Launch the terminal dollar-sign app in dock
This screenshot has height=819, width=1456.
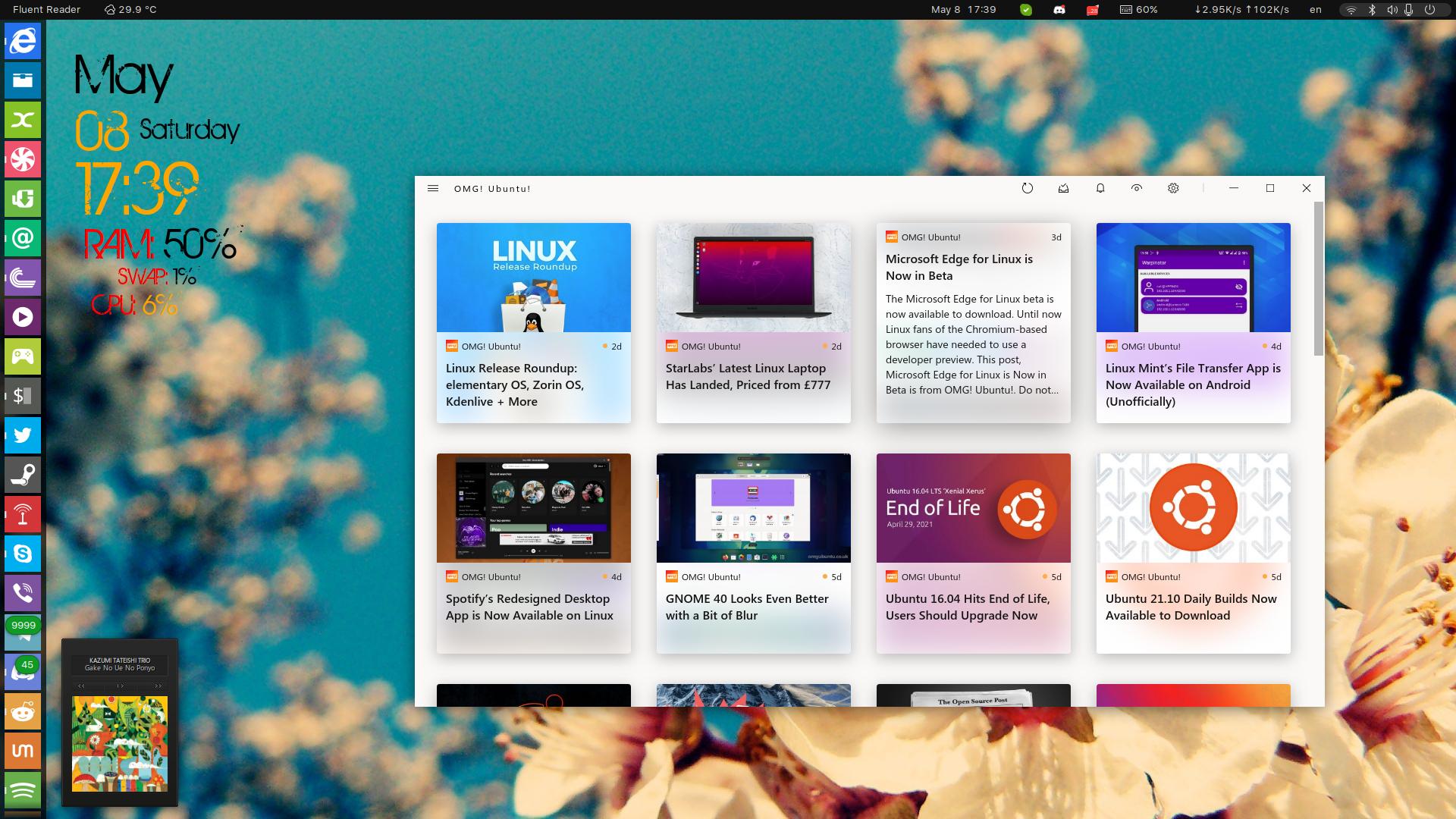pos(23,396)
